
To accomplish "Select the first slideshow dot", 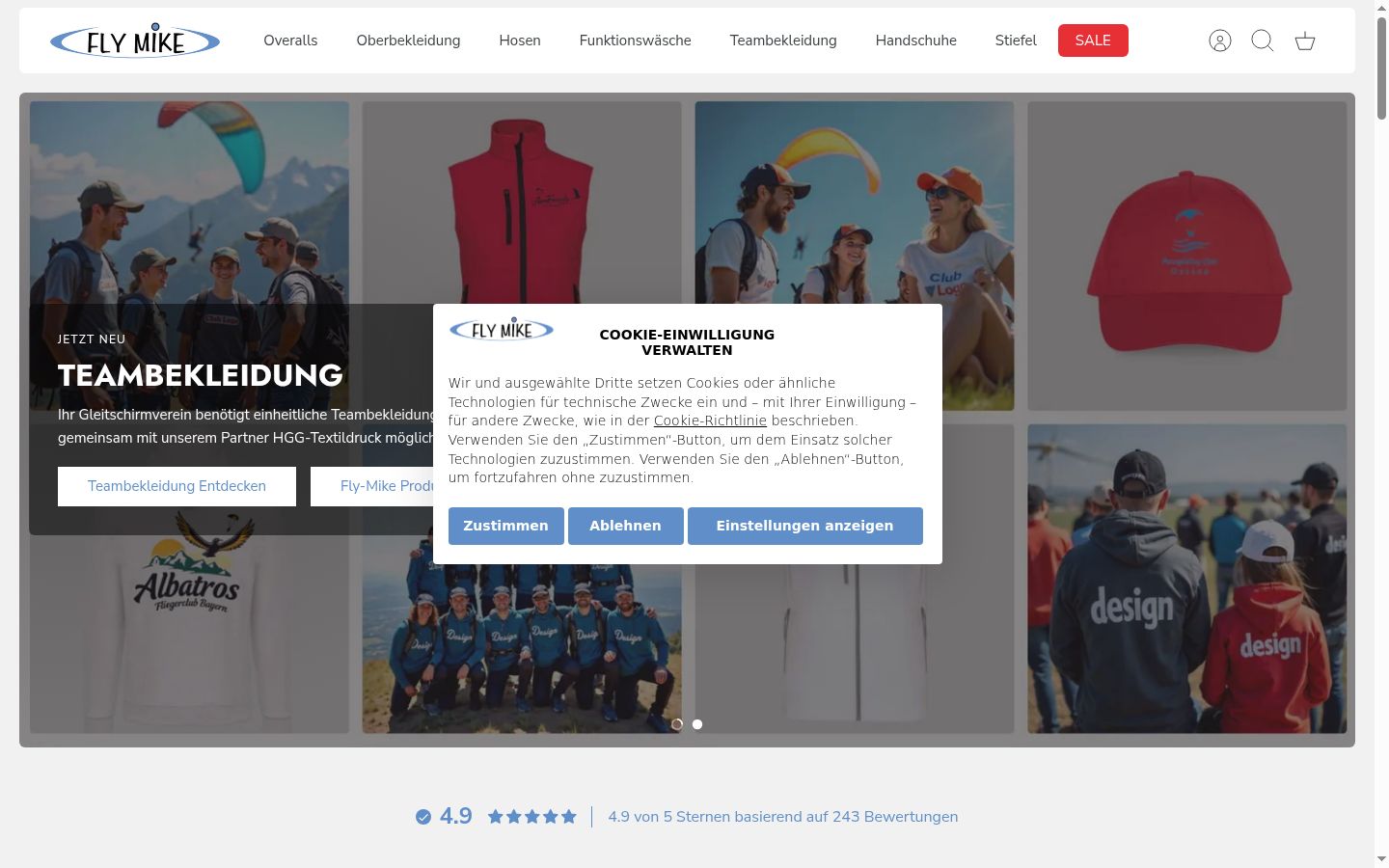I will coord(677,724).
